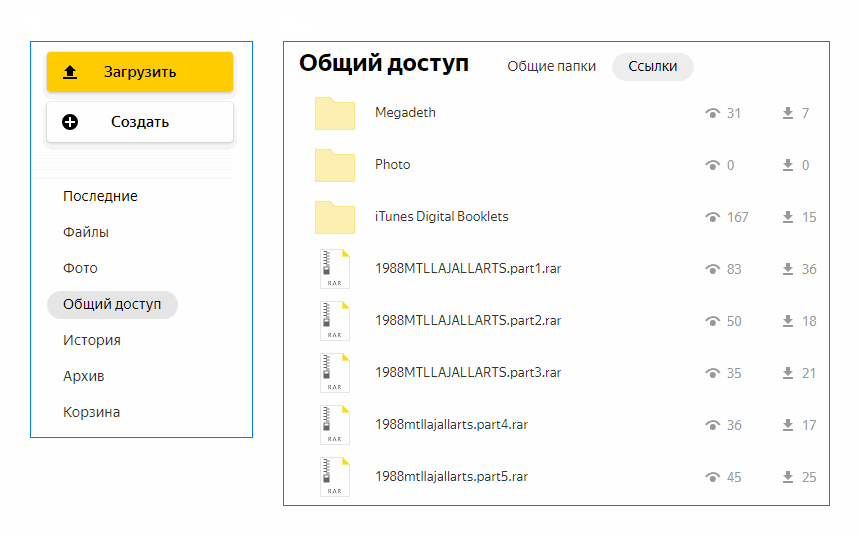
Task: Click the download icon in the Megadeth row
Action: pyautogui.click(x=788, y=114)
